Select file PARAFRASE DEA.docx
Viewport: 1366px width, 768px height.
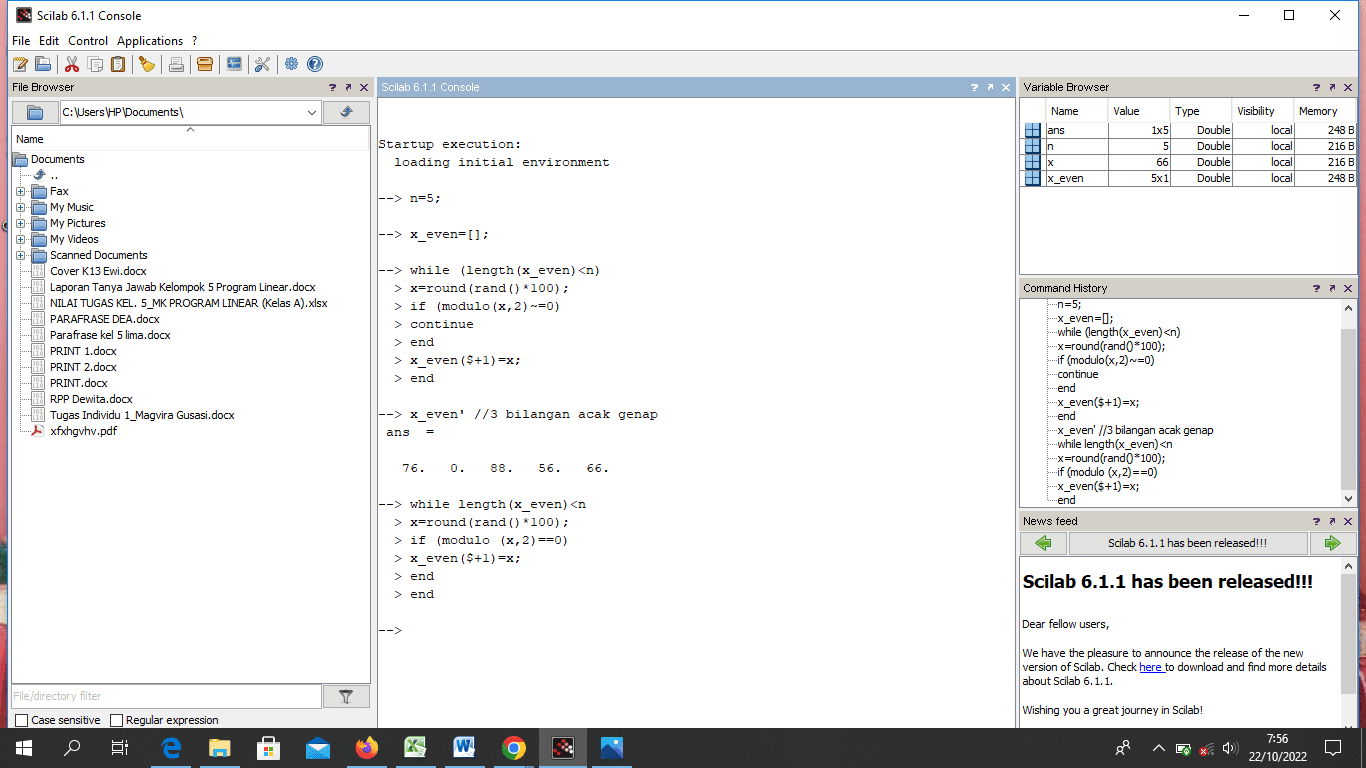point(105,319)
